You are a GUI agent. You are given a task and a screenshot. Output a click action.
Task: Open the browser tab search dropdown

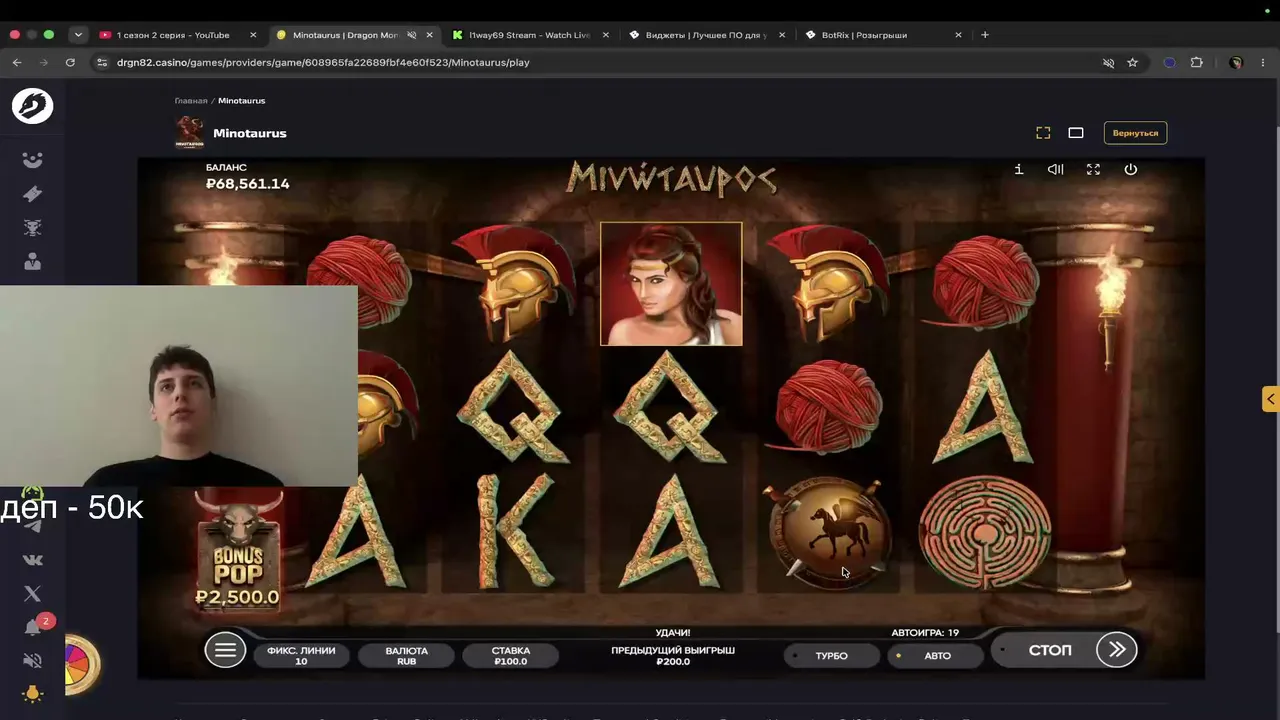tap(78, 35)
